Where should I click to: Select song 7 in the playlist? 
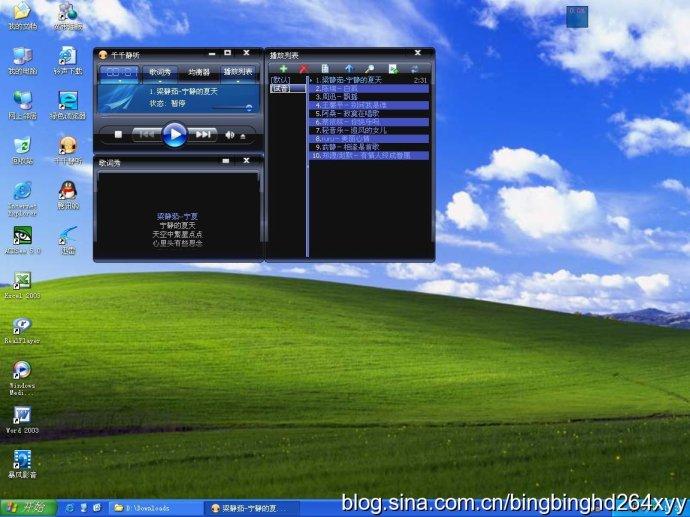(369, 130)
